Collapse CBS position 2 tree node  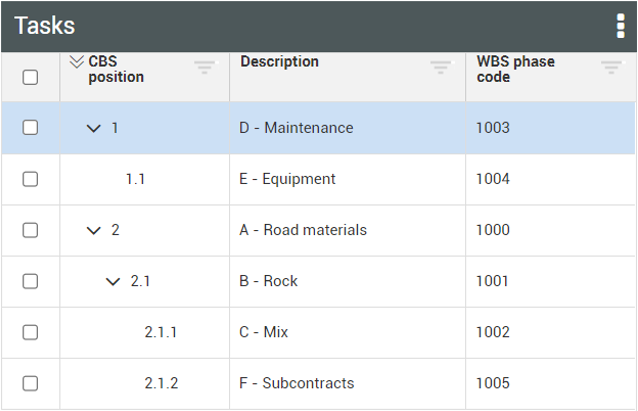click(94, 231)
